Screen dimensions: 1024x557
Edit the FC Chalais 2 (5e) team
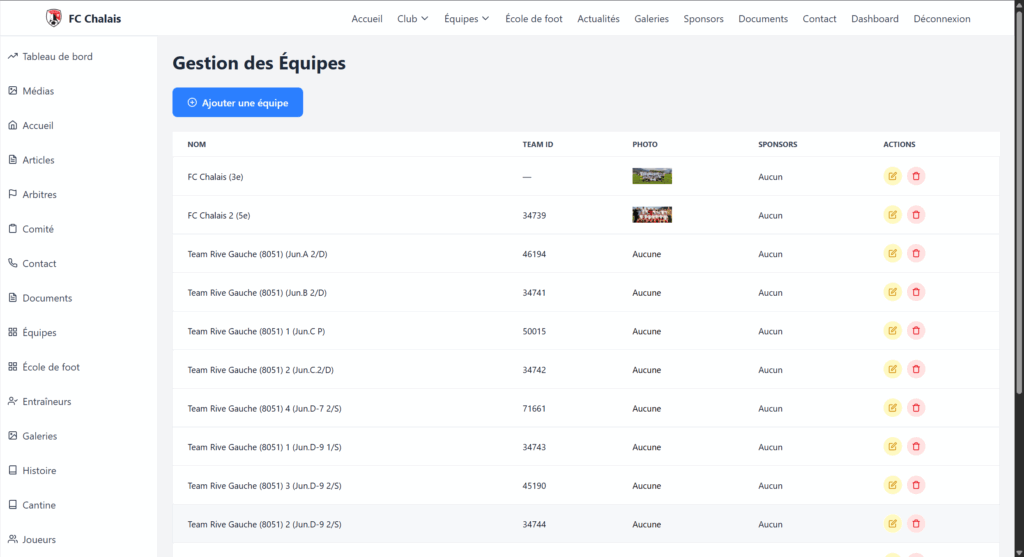tap(892, 215)
